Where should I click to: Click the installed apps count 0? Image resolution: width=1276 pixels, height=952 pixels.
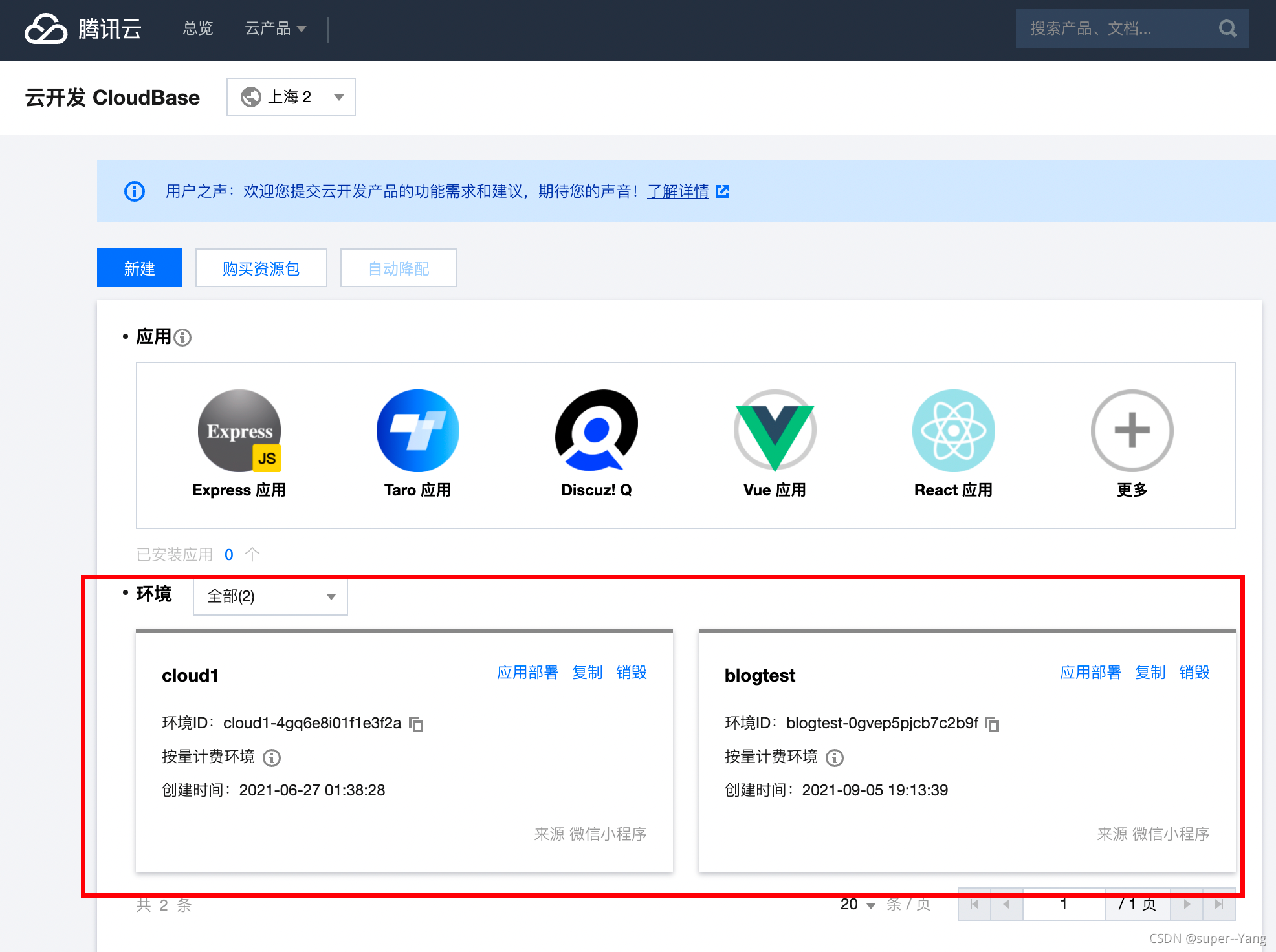229,555
